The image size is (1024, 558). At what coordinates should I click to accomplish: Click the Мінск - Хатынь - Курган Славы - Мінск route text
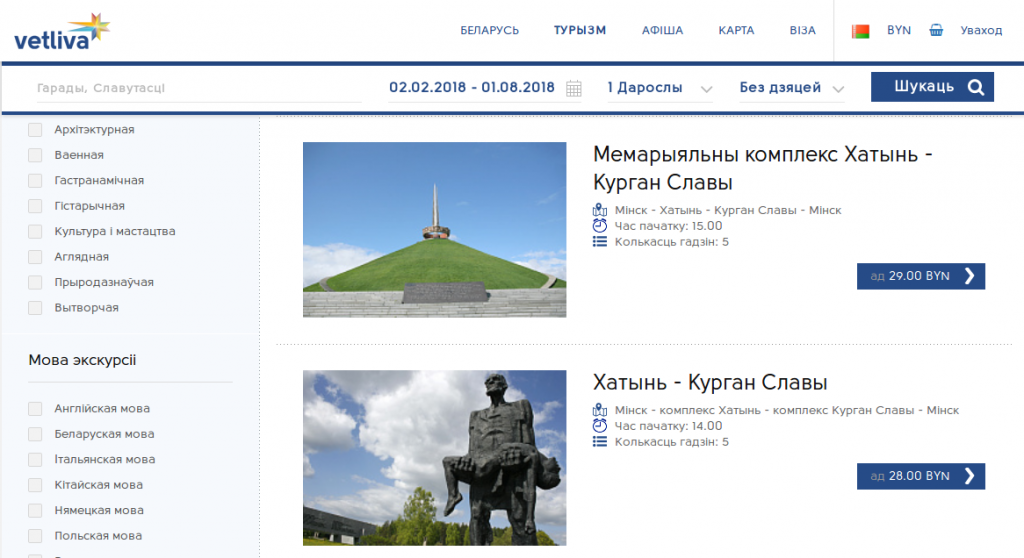point(728,210)
